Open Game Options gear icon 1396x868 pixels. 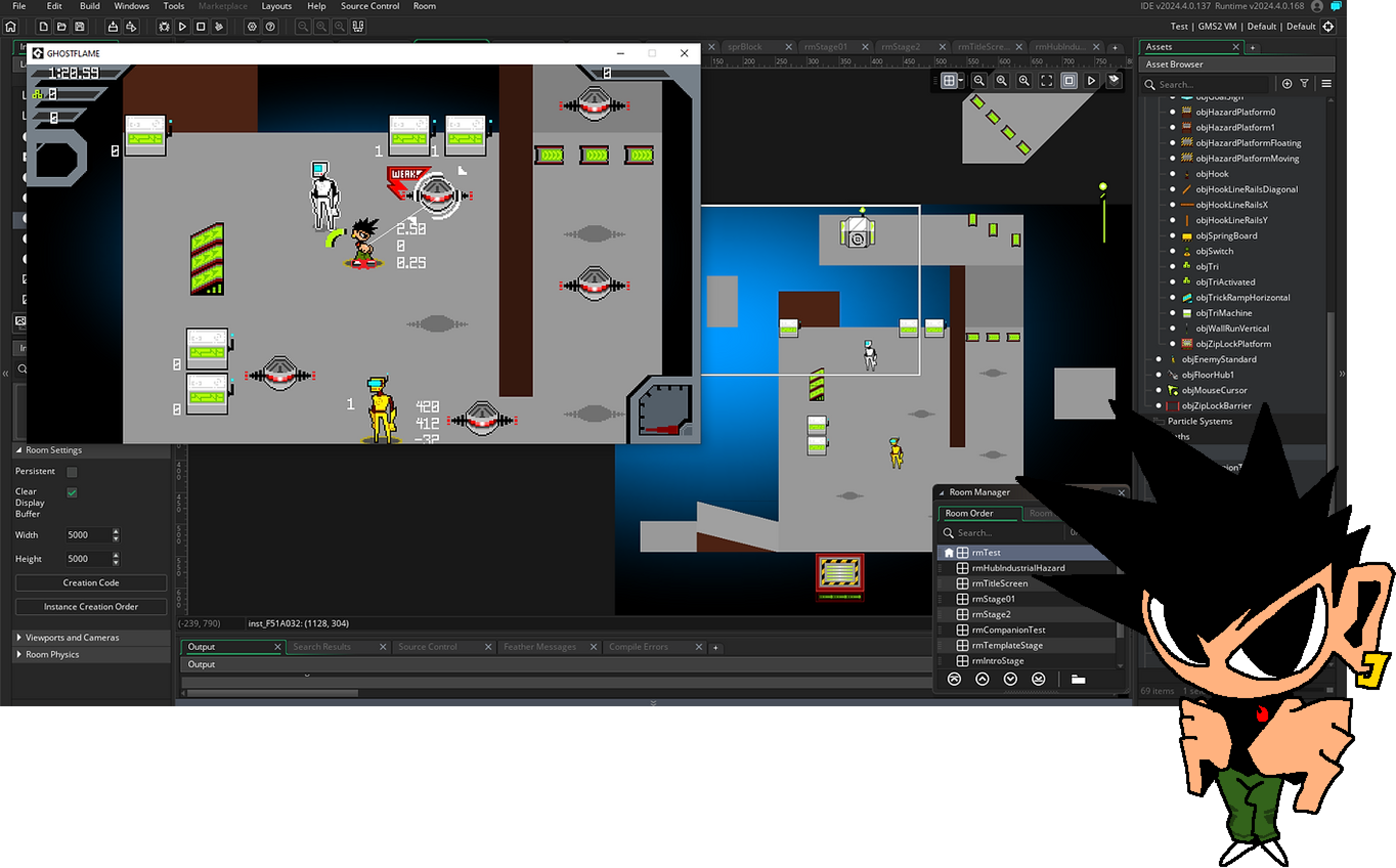click(x=252, y=27)
